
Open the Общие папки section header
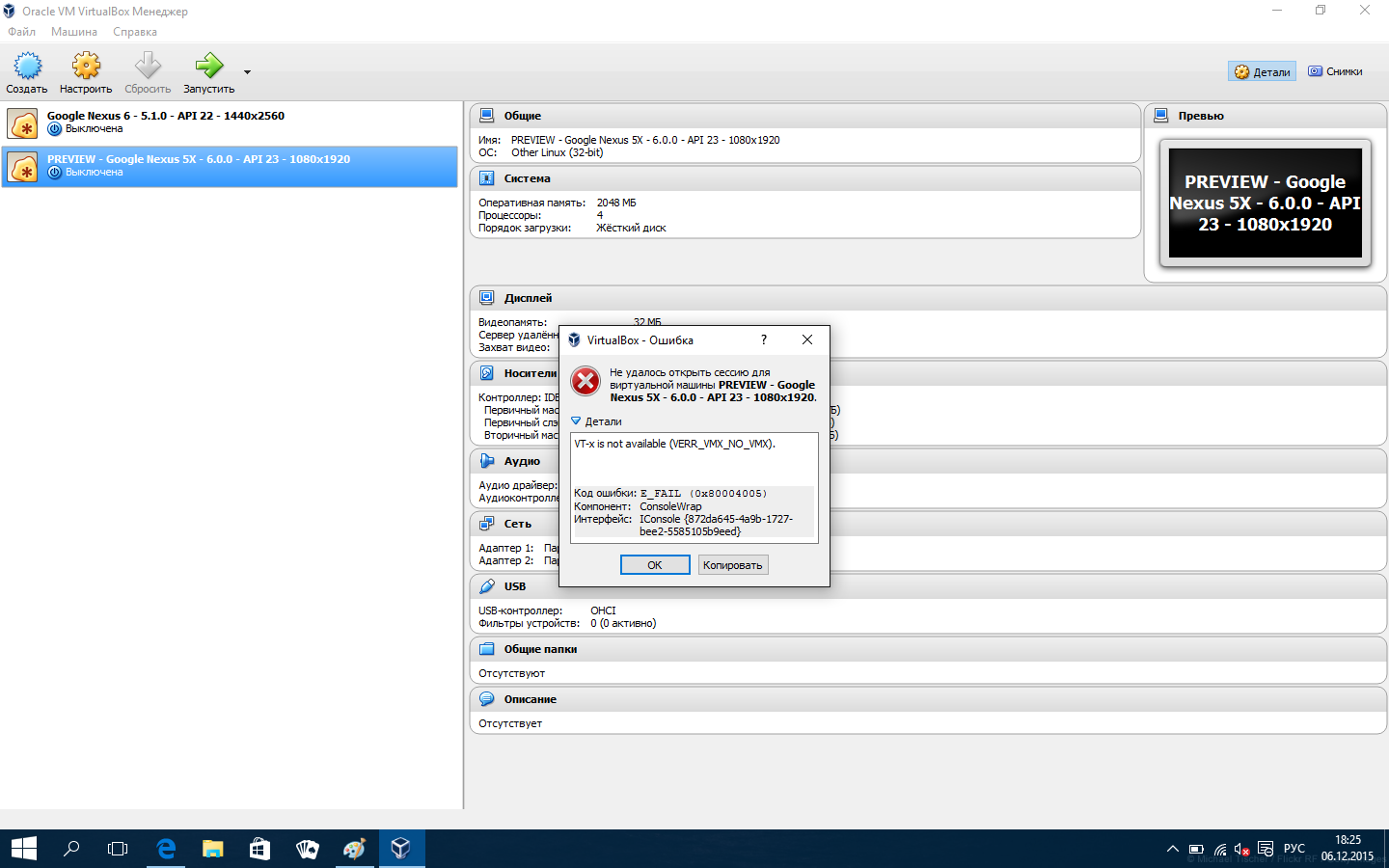(541, 649)
